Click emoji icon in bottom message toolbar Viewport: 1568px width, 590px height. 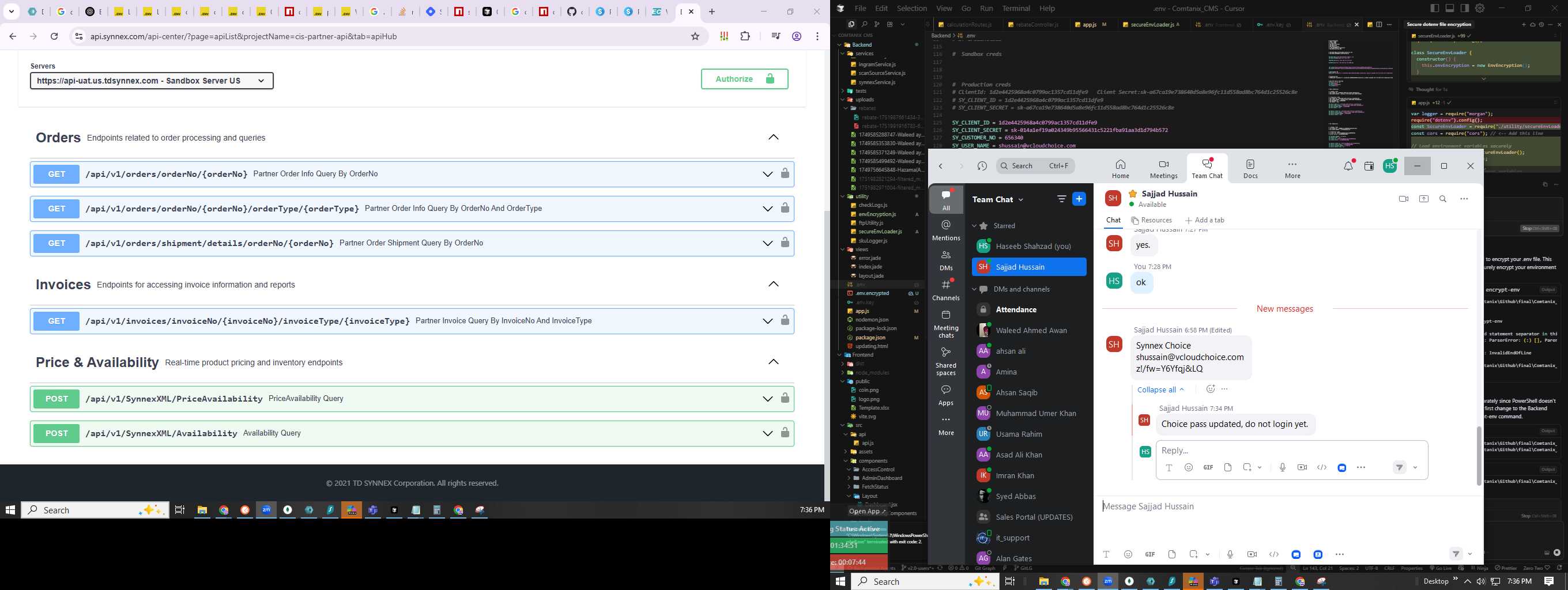[x=1128, y=554]
